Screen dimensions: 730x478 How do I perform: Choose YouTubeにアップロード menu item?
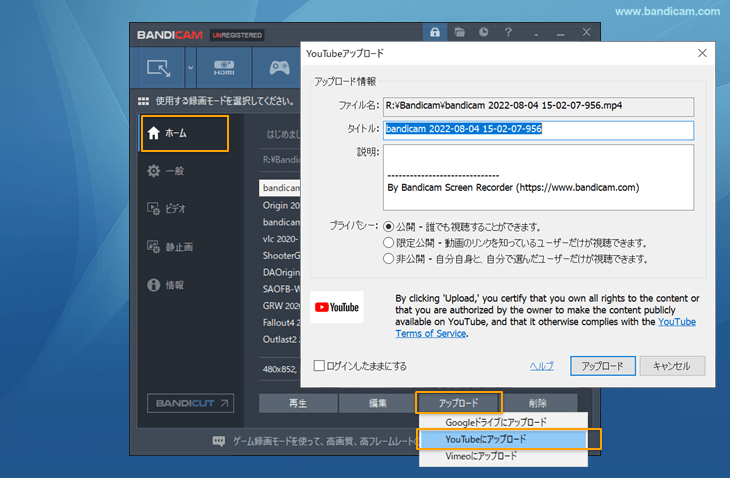click(x=503, y=439)
